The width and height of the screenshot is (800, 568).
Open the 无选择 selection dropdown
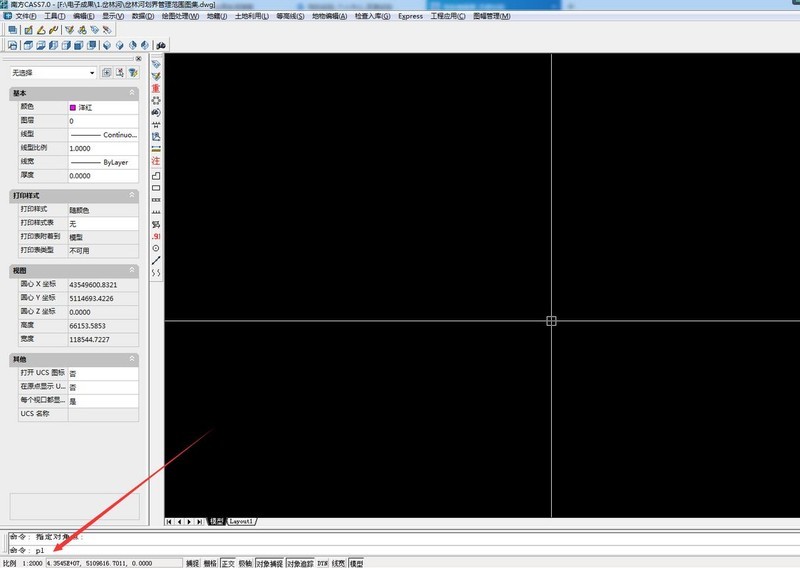pos(53,73)
